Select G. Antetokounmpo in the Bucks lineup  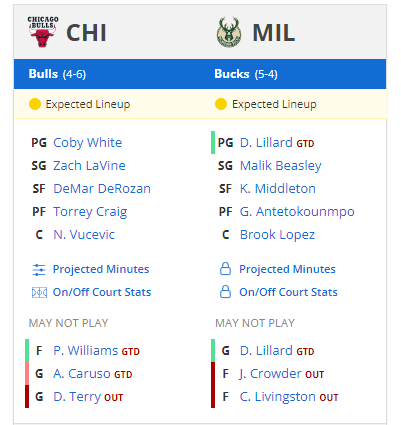pos(297,212)
